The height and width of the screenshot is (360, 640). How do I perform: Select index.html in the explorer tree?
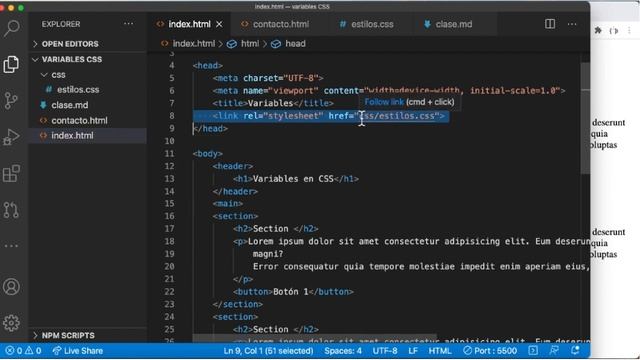pos(72,136)
